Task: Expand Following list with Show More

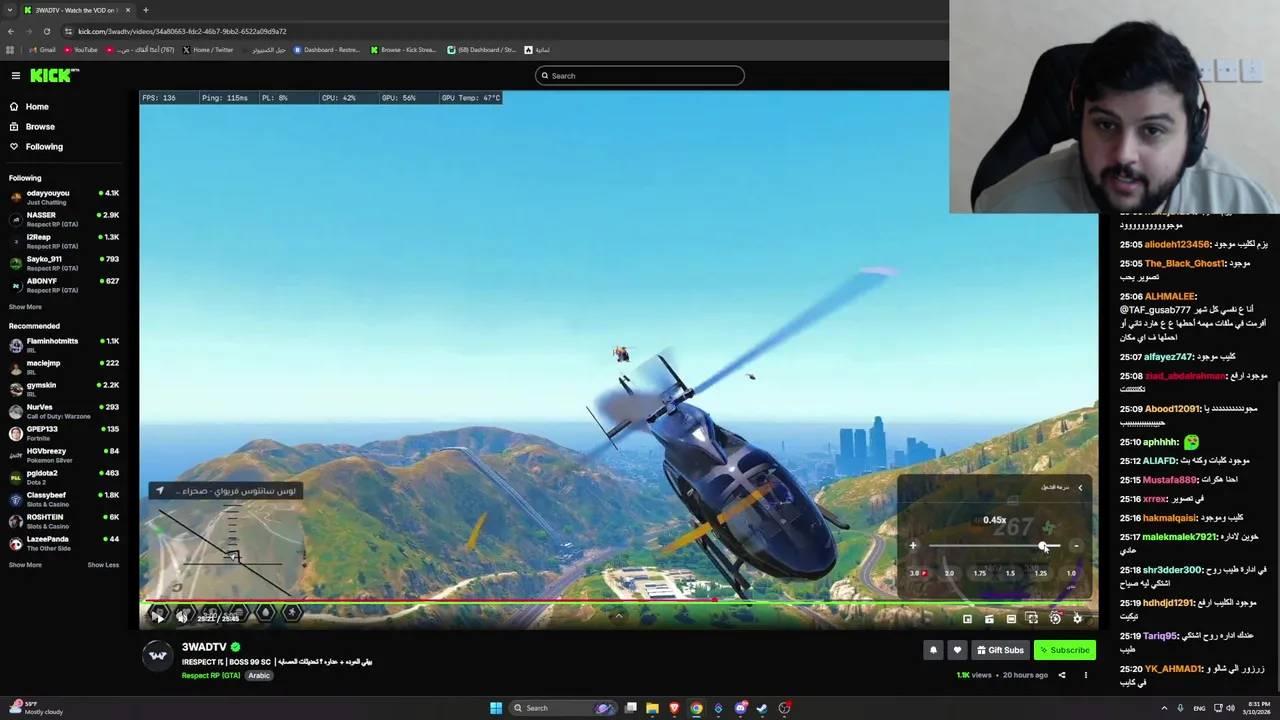Action: pyautogui.click(x=25, y=307)
